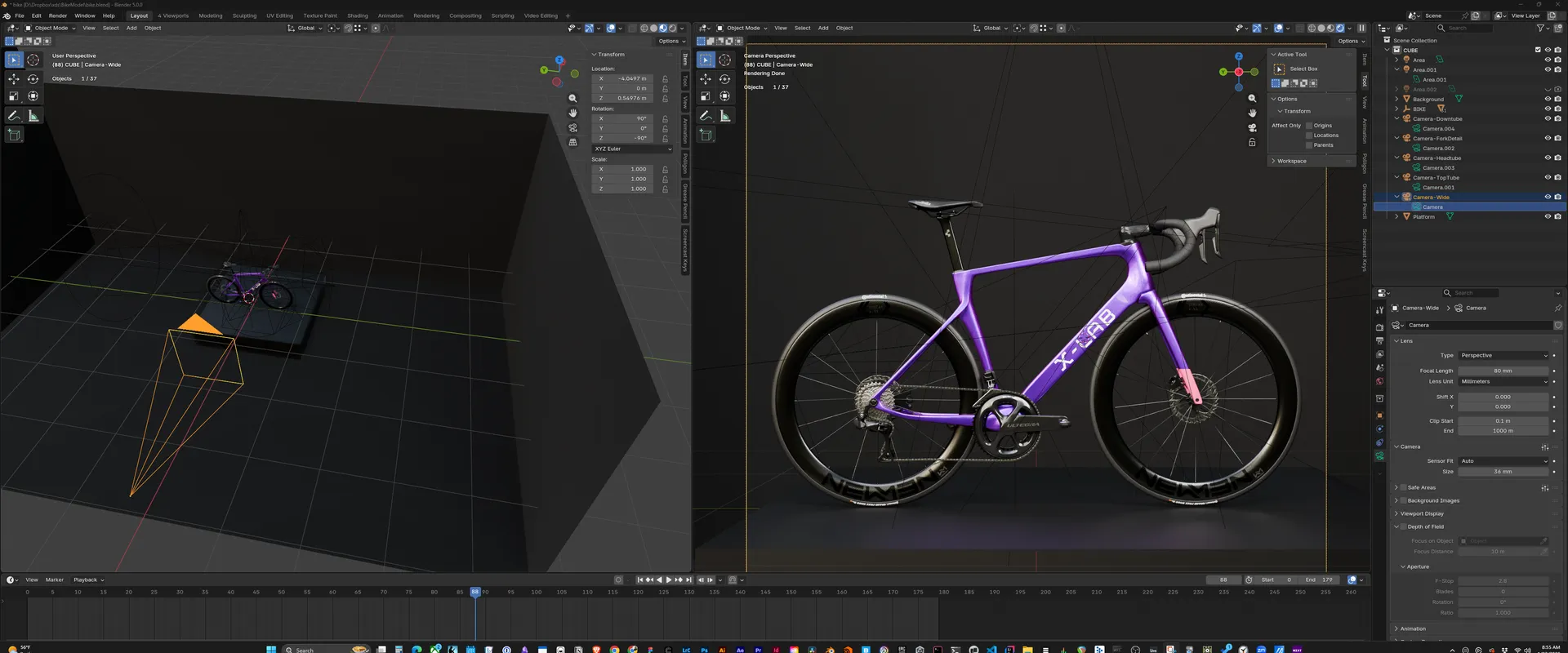This screenshot has width=1568, height=653.
Task: Select the Add Cube tool in left viewport
Action: [14, 135]
